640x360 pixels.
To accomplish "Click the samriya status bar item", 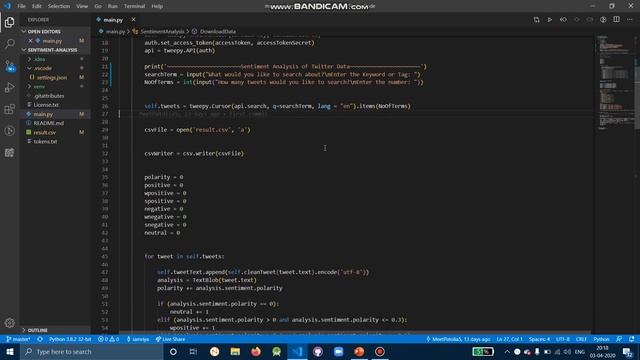I will [x=138, y=339].
